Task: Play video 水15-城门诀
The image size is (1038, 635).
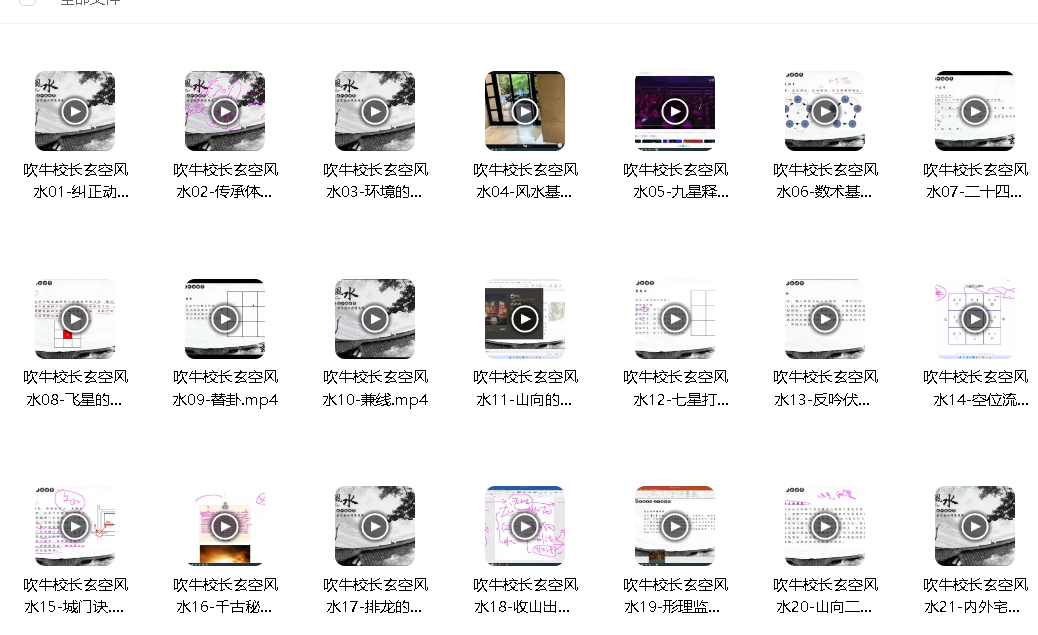Action: 75,526
